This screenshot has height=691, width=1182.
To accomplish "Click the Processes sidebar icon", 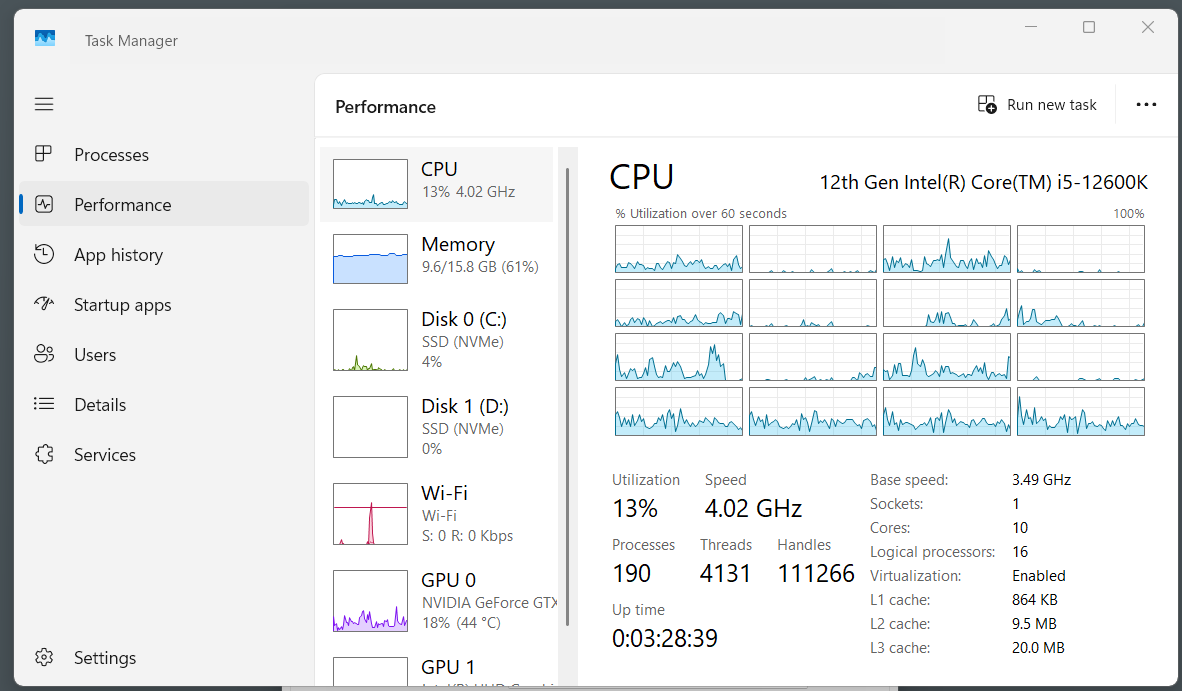I will [x=44, y=154].
